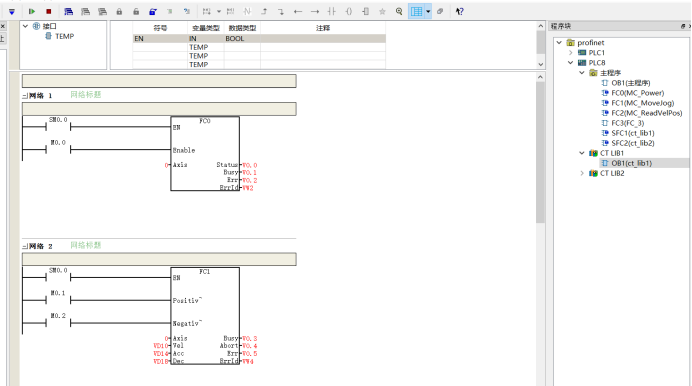Image resolution: width=692 pixels, height=386 pixels.
Task: Click the VD14 Acc input operand
Action: coord(161,354)
